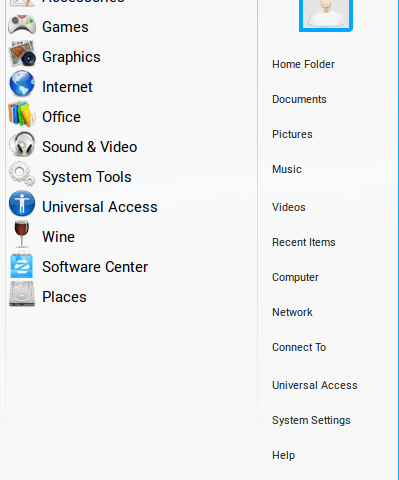This screenshot has height=480, width=399.
Task: Select the System Tools gears icon
Action: point(22,174)
